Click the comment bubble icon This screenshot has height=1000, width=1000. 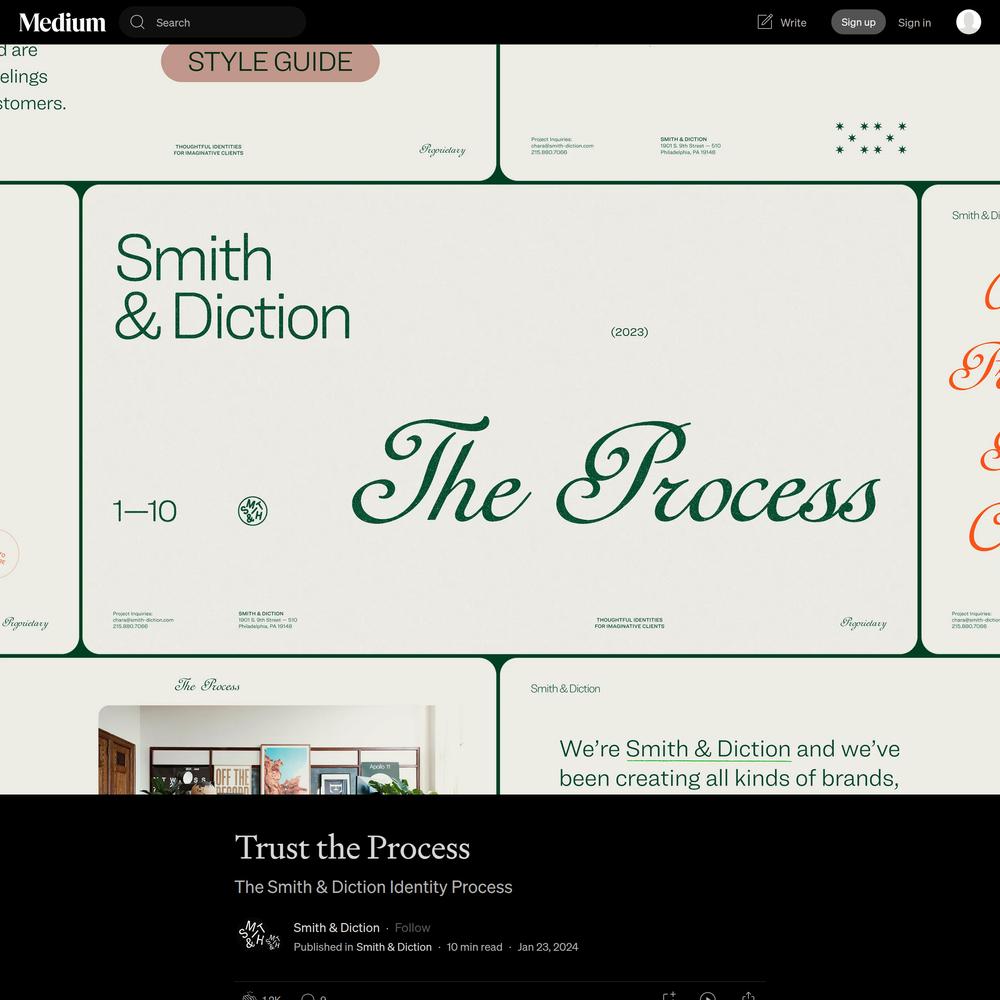pyautogui.click(x=308, y=997)
